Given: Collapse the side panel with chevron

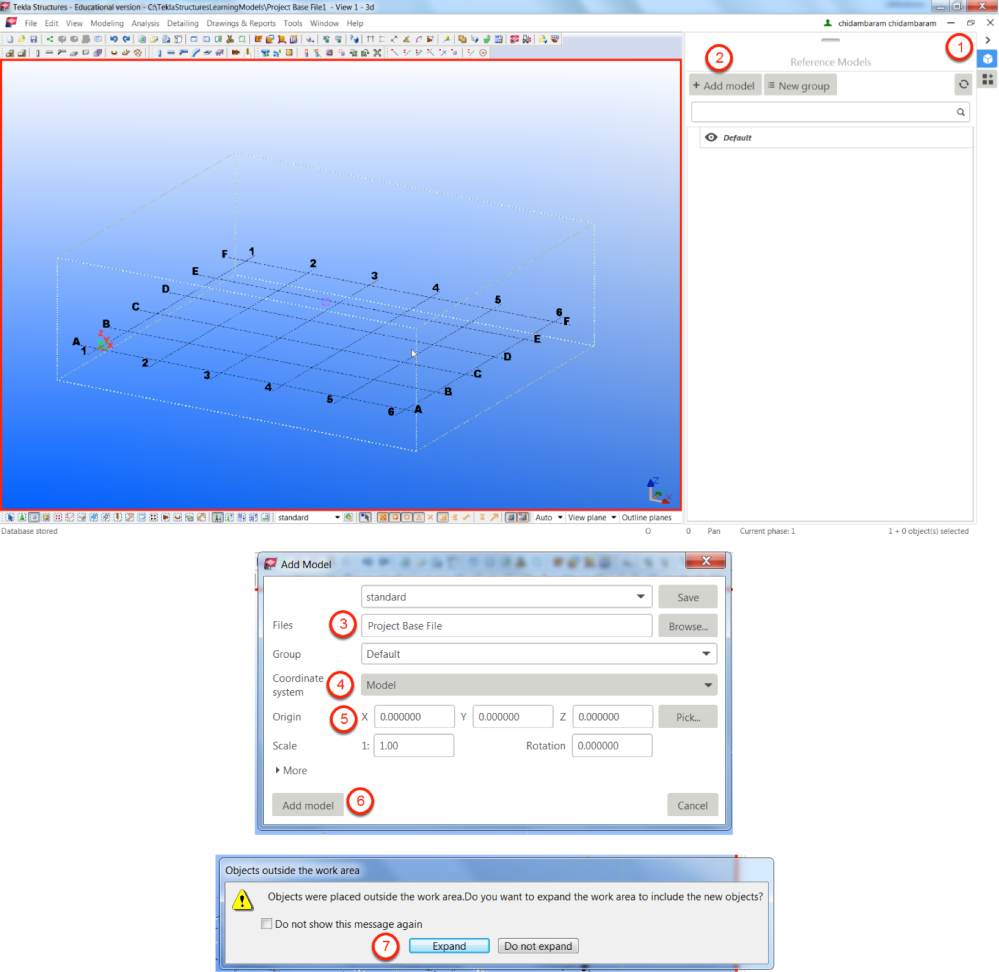Looking at the screenshot, I should pyautogui.click(x=988, y=40).
